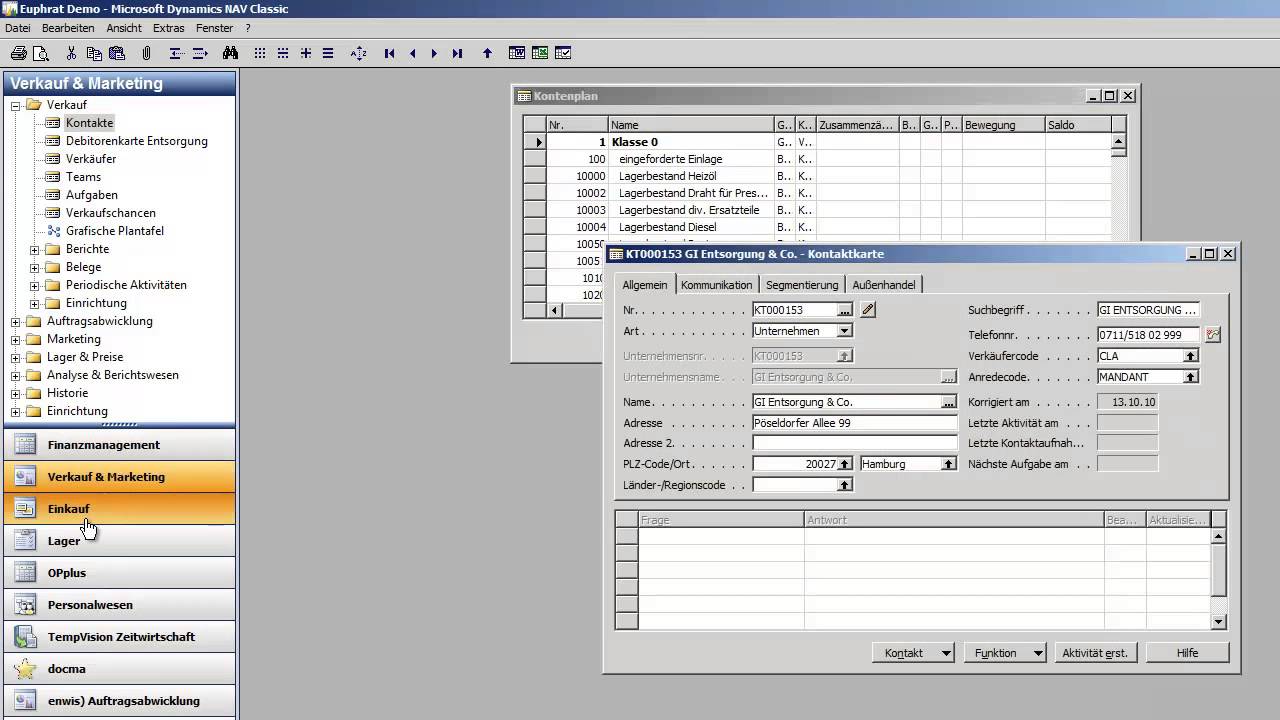Expand the Lager & Preise tree node
This screenshot has width=1280, height=720.
[15, 357]
